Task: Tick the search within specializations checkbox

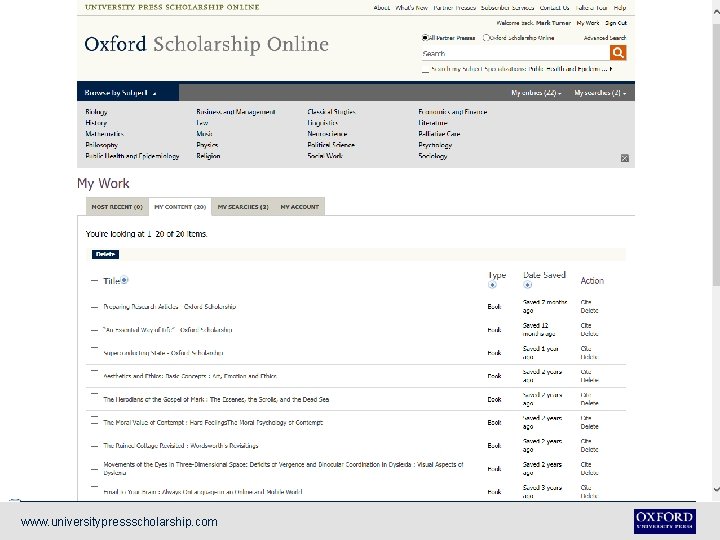Action: (x=425, y=69)
